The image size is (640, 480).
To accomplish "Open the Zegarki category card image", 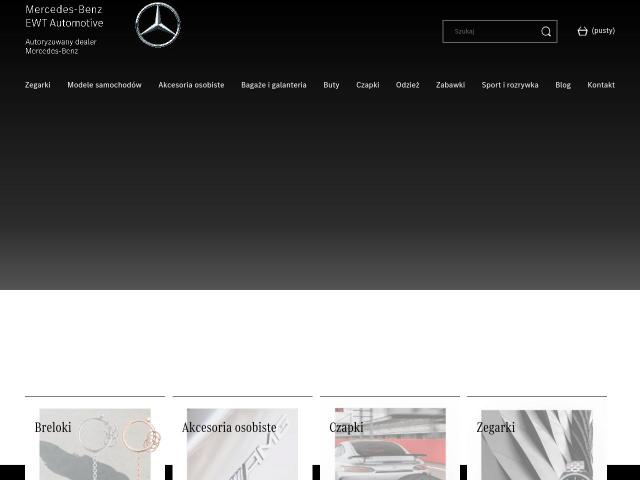I will click(537, 444).
